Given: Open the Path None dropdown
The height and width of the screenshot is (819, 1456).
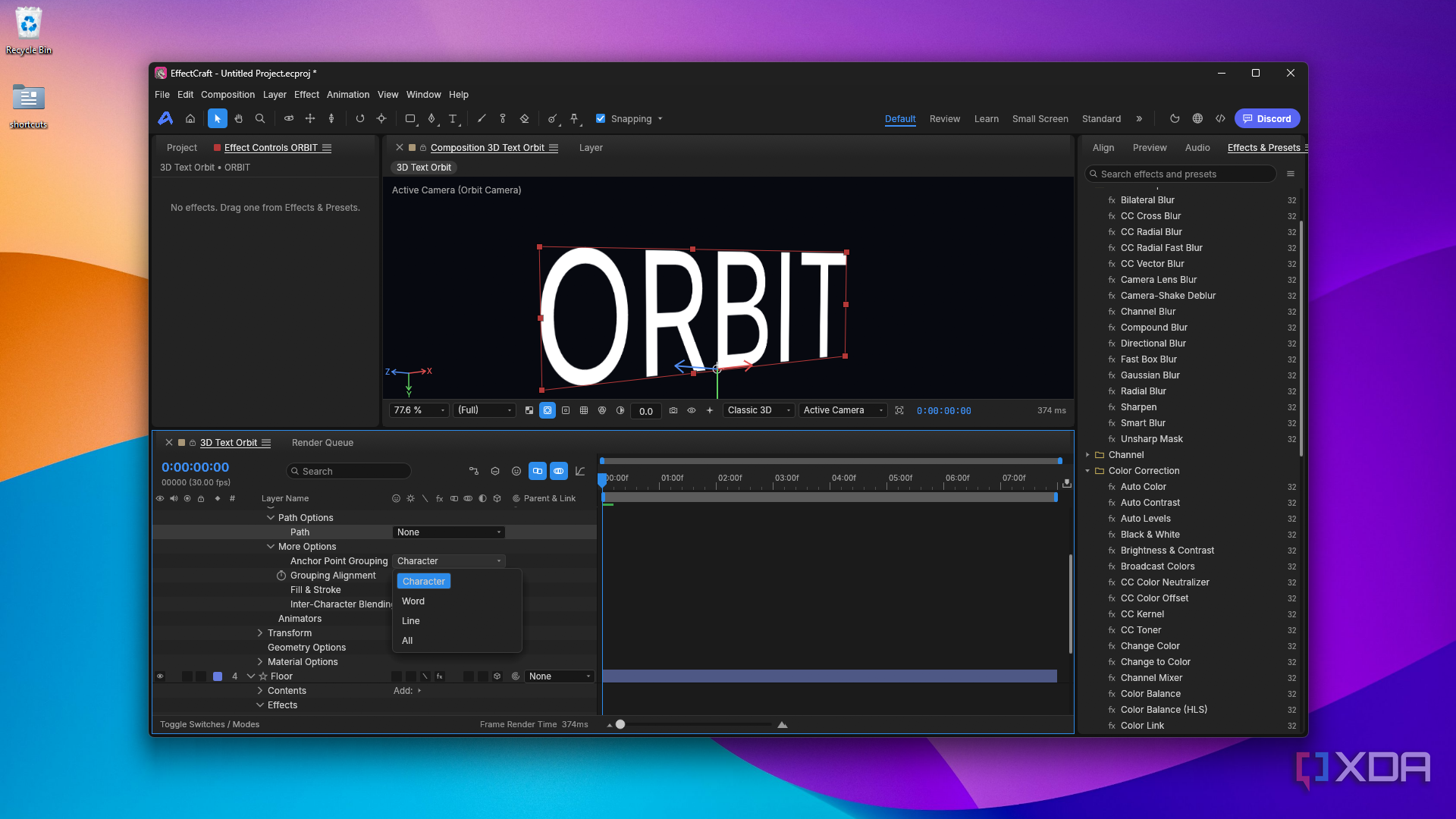Looking at the screenshot, I should pyautogui.click(x=449, y=532).
